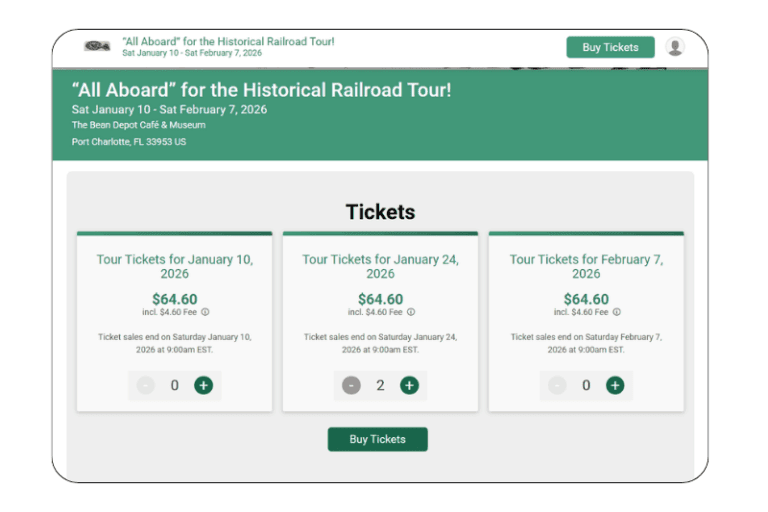Remove one January 24 ticket
Image resolution: width=768 pixels, height=512 pixels.
click(351, 385)
